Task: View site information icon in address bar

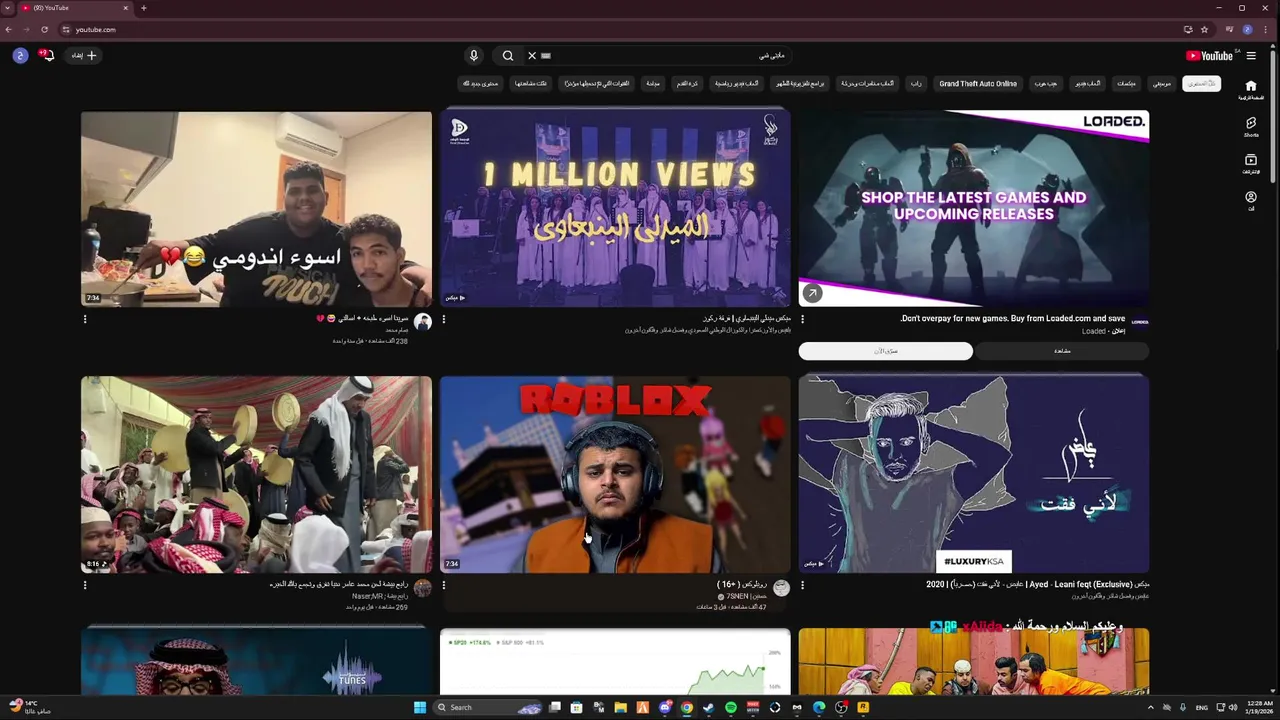Action: point(66,30)
